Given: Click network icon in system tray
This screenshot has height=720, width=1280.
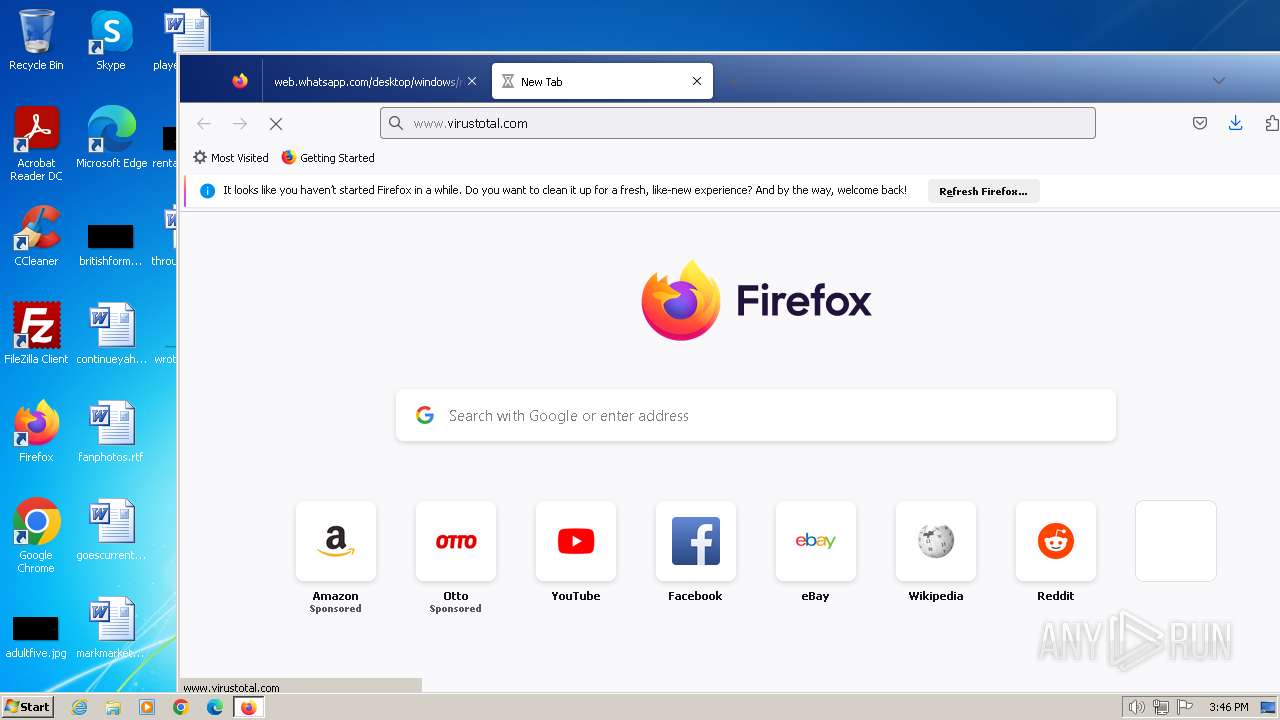Looking at the screenshot, I should pos(1161,707).
